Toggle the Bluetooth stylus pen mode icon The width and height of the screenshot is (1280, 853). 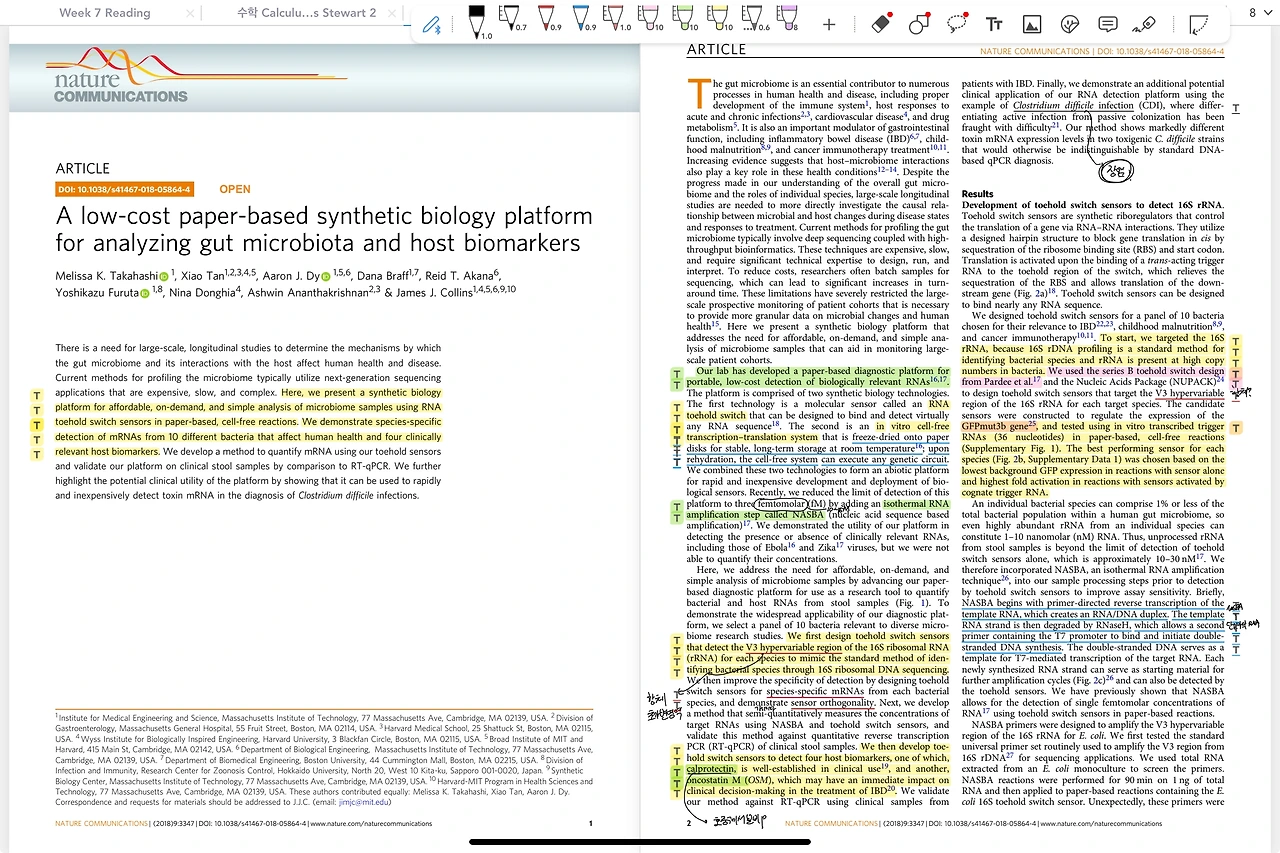pyautogui.click(x=432, y=25)
